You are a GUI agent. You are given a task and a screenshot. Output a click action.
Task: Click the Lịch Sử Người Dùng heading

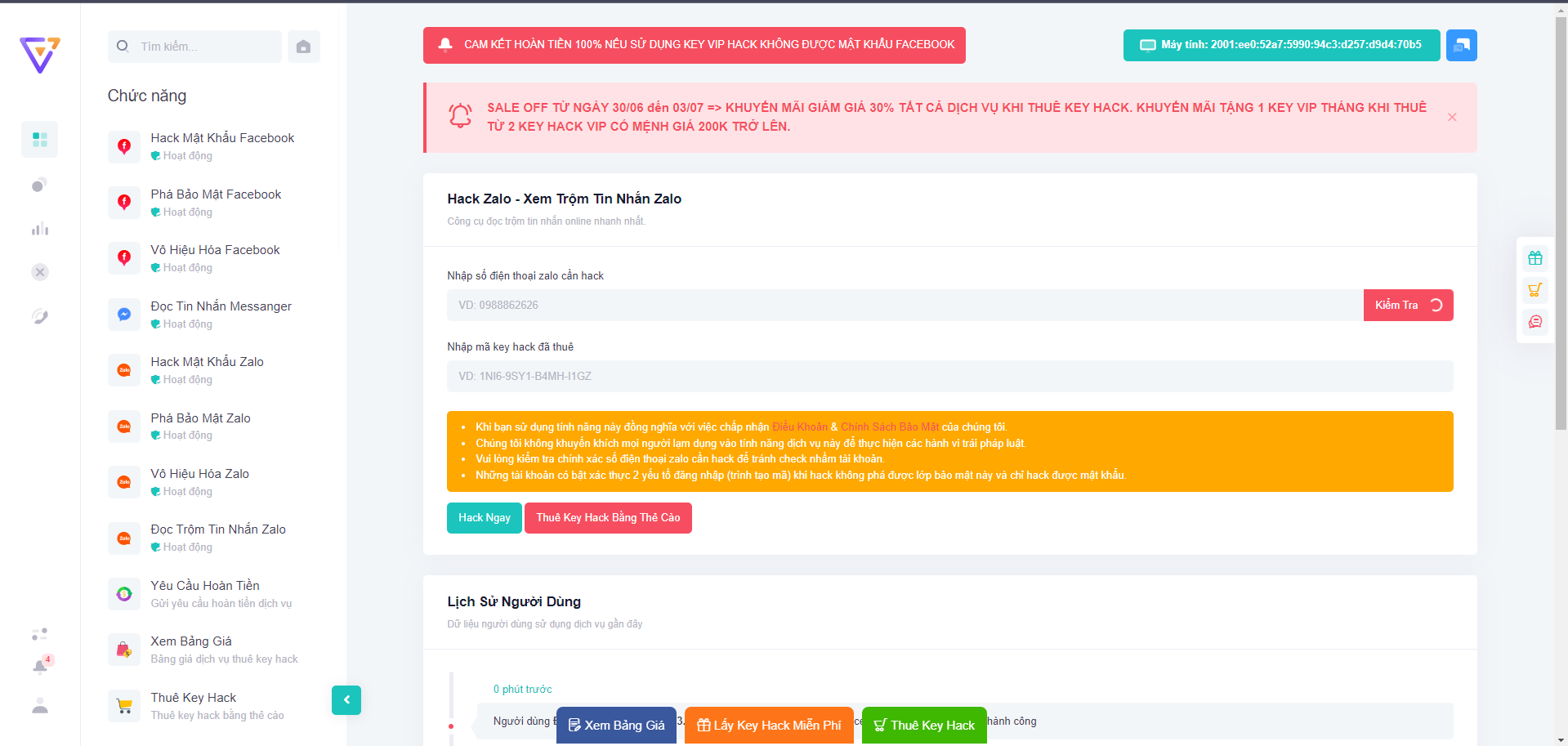click(514, 601)
